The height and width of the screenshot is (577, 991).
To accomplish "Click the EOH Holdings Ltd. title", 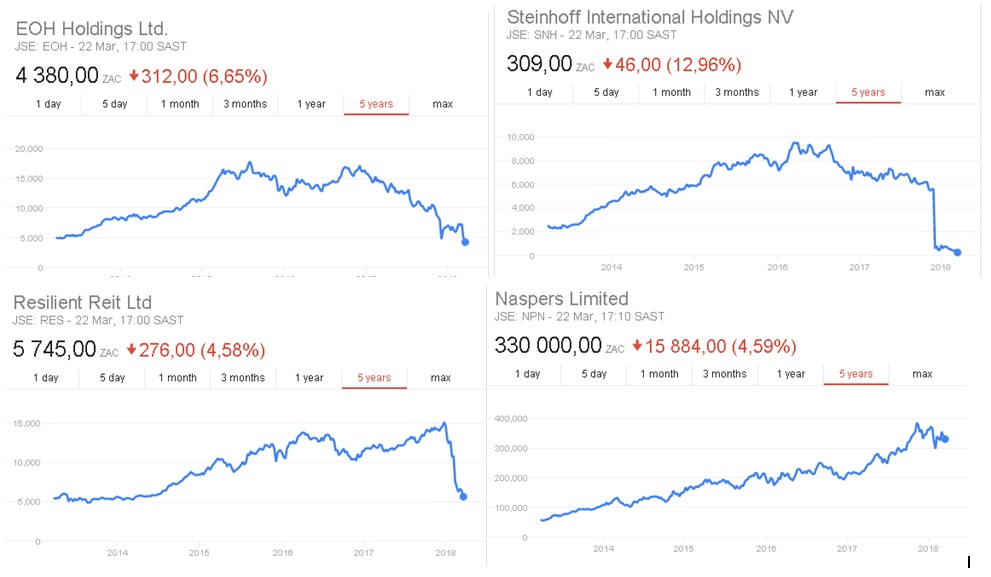I will click(x=92, y=28).
